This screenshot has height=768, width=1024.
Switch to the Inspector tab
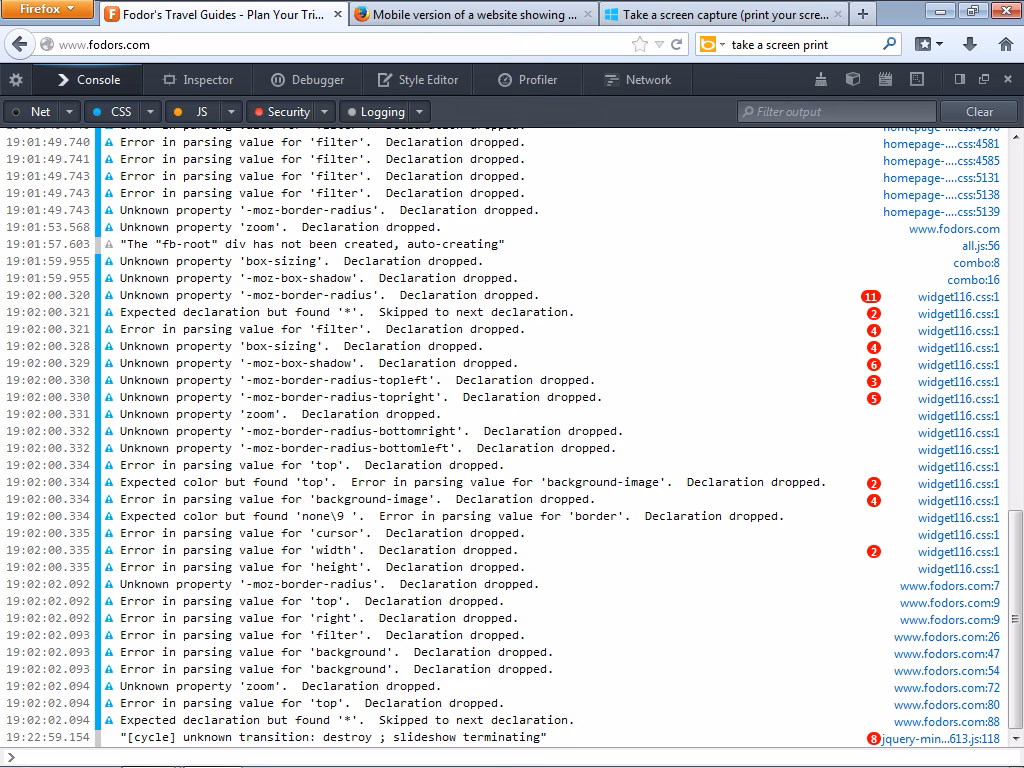198,80
